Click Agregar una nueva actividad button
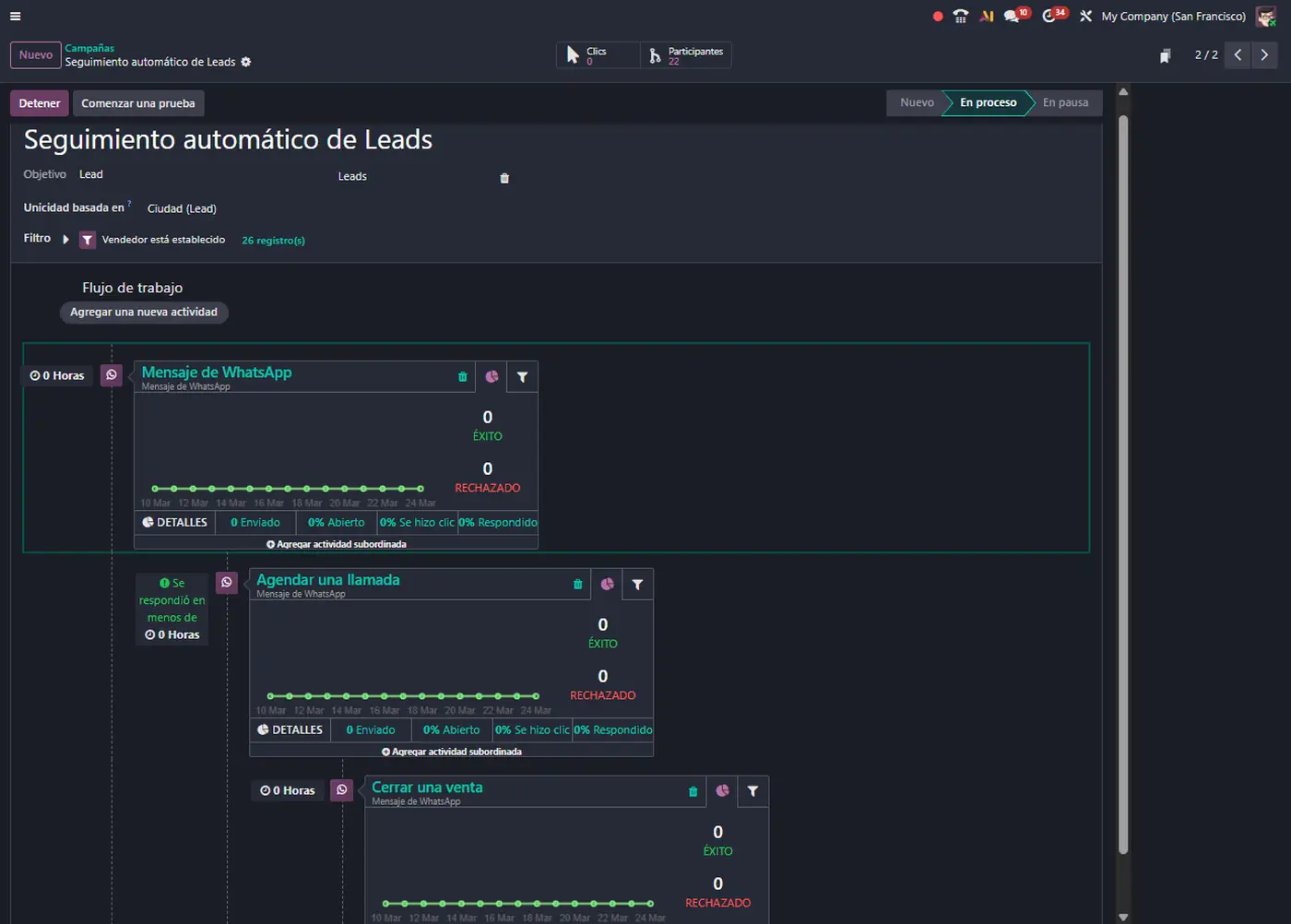The image size is (1291, 924). (144, 313)
